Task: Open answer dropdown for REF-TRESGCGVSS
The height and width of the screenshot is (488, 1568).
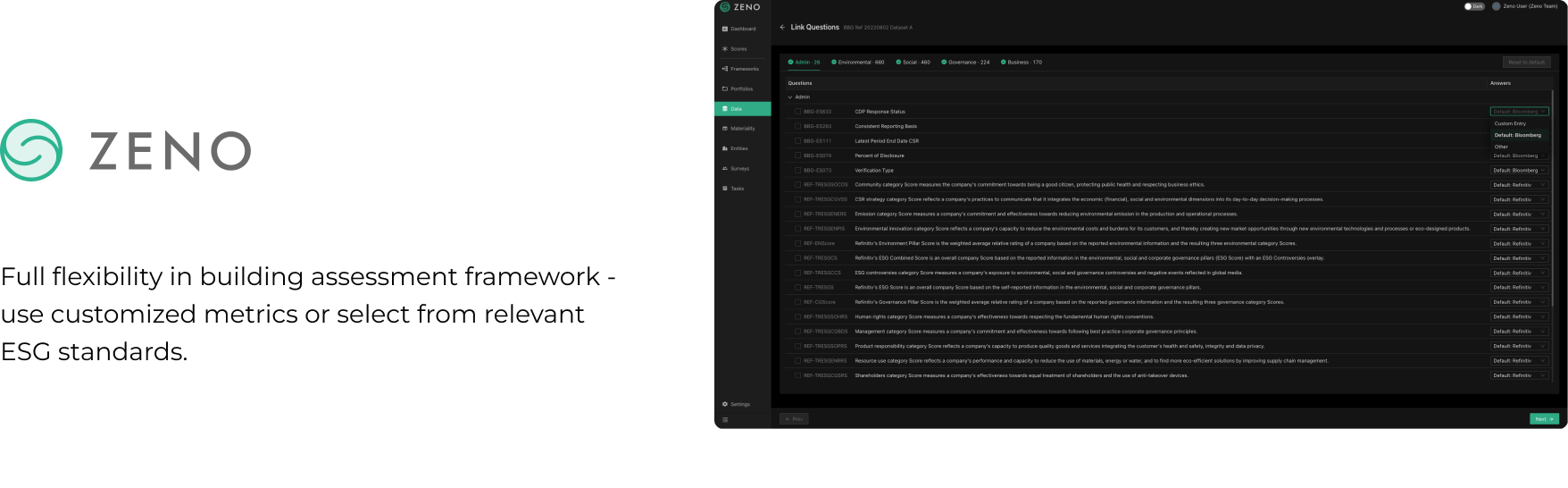Action: pos(1519,199)
